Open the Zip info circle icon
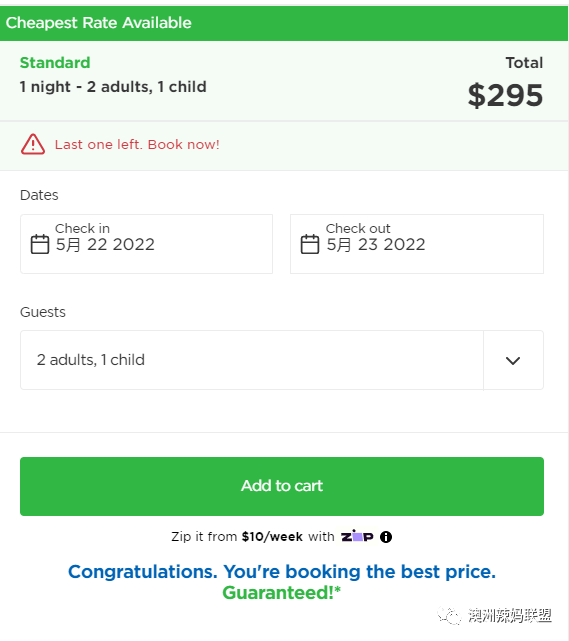Viewport: 569px width, 641px height. coord(385,537)
